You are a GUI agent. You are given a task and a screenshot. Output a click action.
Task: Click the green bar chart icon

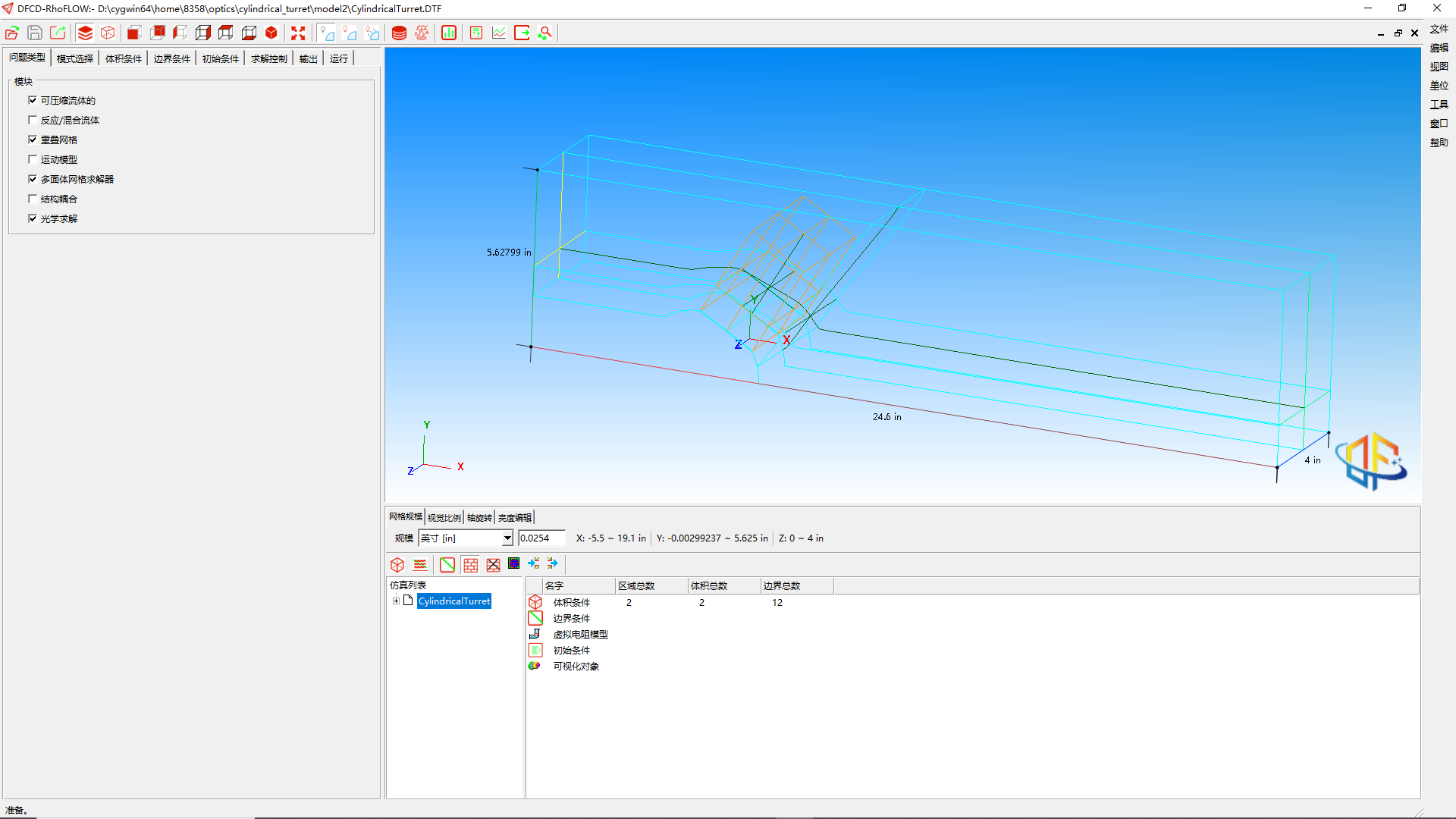(x=449, y=33)
